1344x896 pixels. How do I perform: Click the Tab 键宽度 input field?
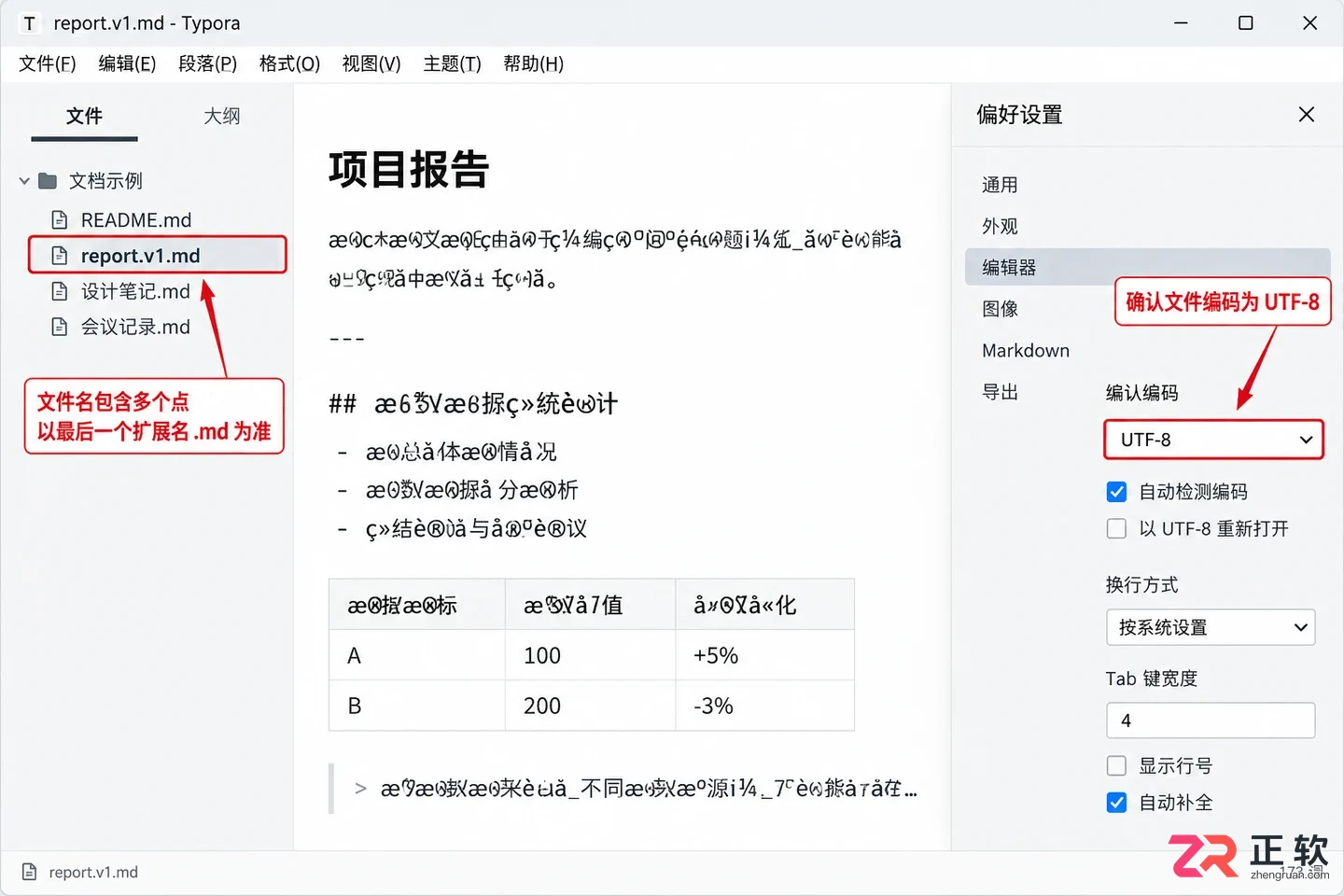pyautogui.click(x=1211, y=721)
